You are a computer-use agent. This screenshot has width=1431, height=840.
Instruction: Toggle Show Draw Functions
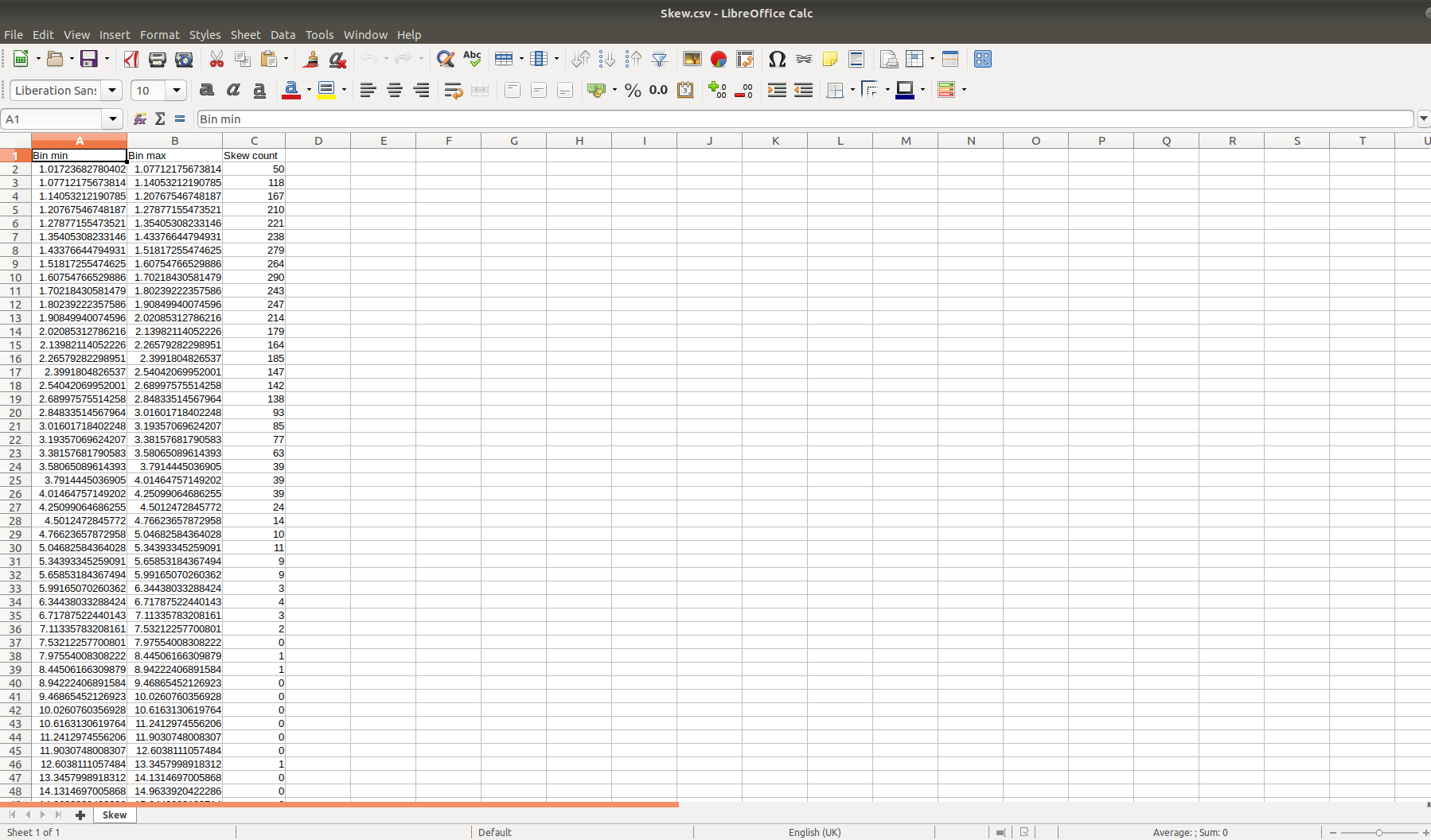click(x=983, y=59)
